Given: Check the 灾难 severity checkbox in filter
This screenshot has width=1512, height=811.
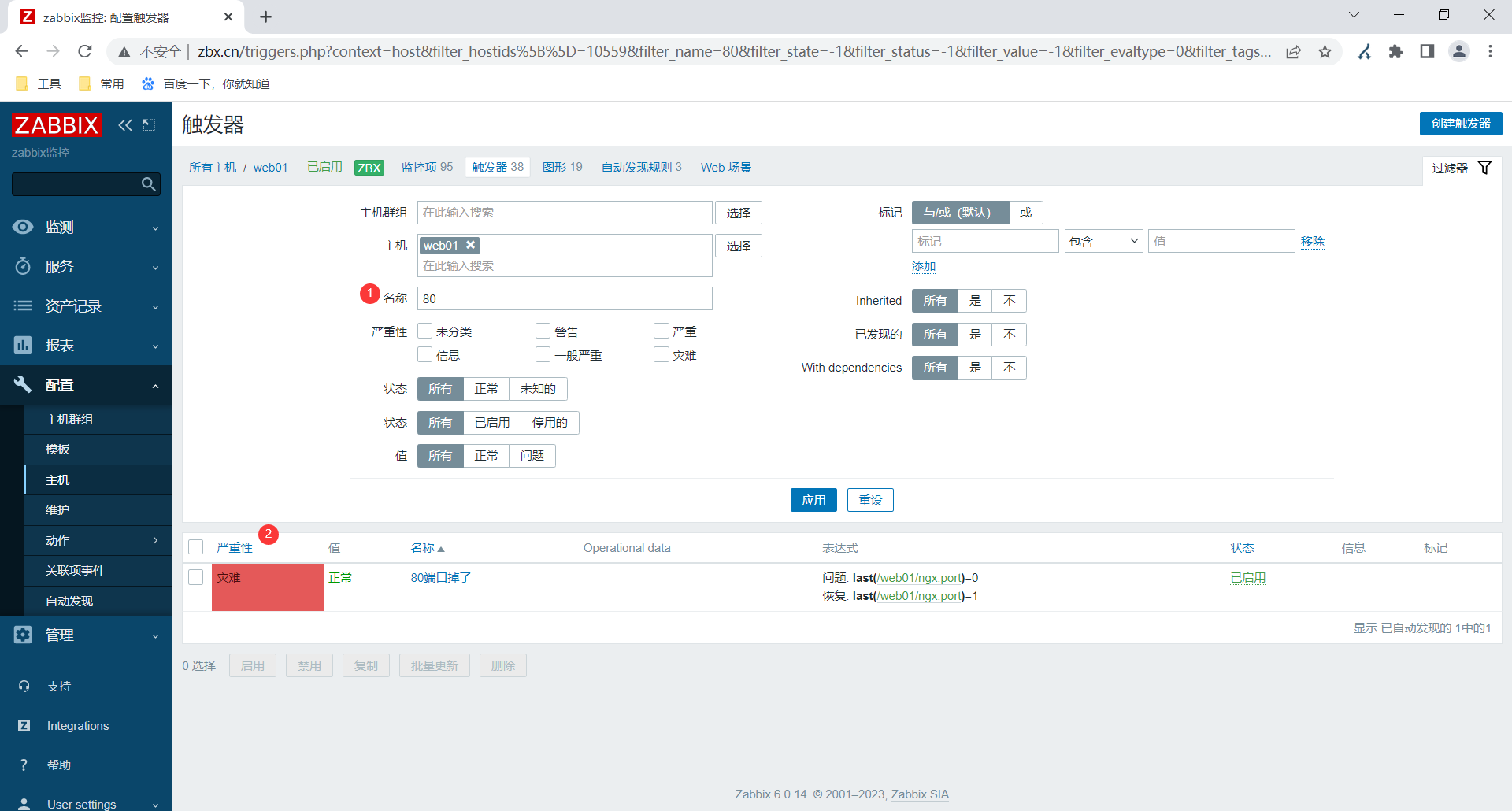Looking at the screenshot, I should pos(661,354).
